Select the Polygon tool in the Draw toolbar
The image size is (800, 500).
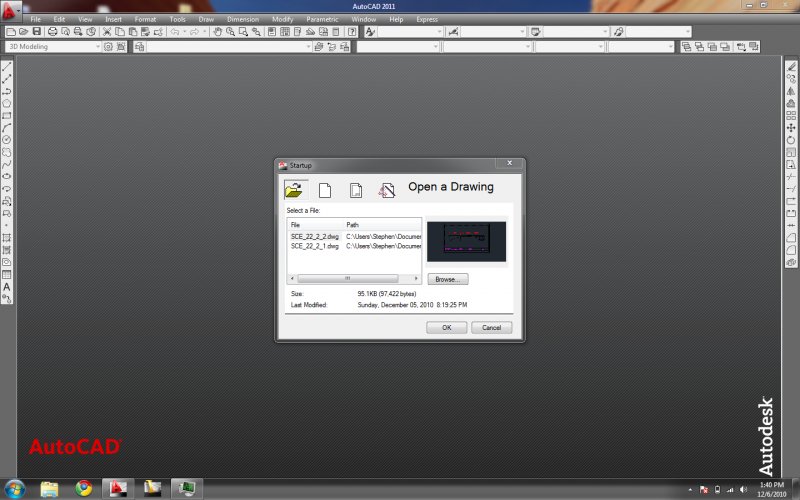7,103
